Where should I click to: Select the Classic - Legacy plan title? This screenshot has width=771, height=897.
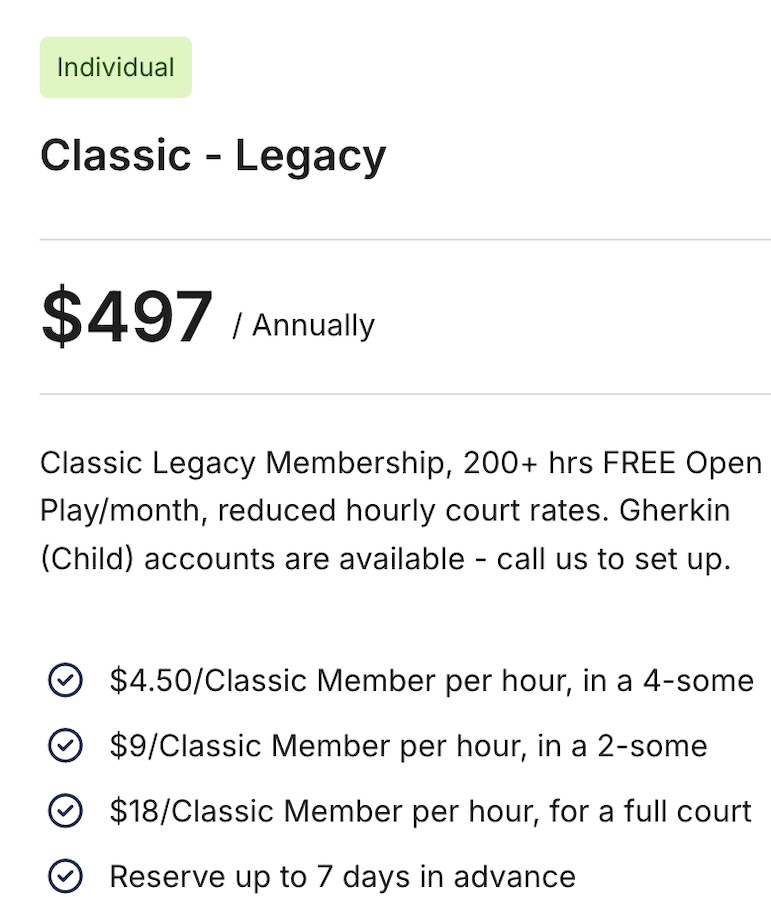(212, 156)
